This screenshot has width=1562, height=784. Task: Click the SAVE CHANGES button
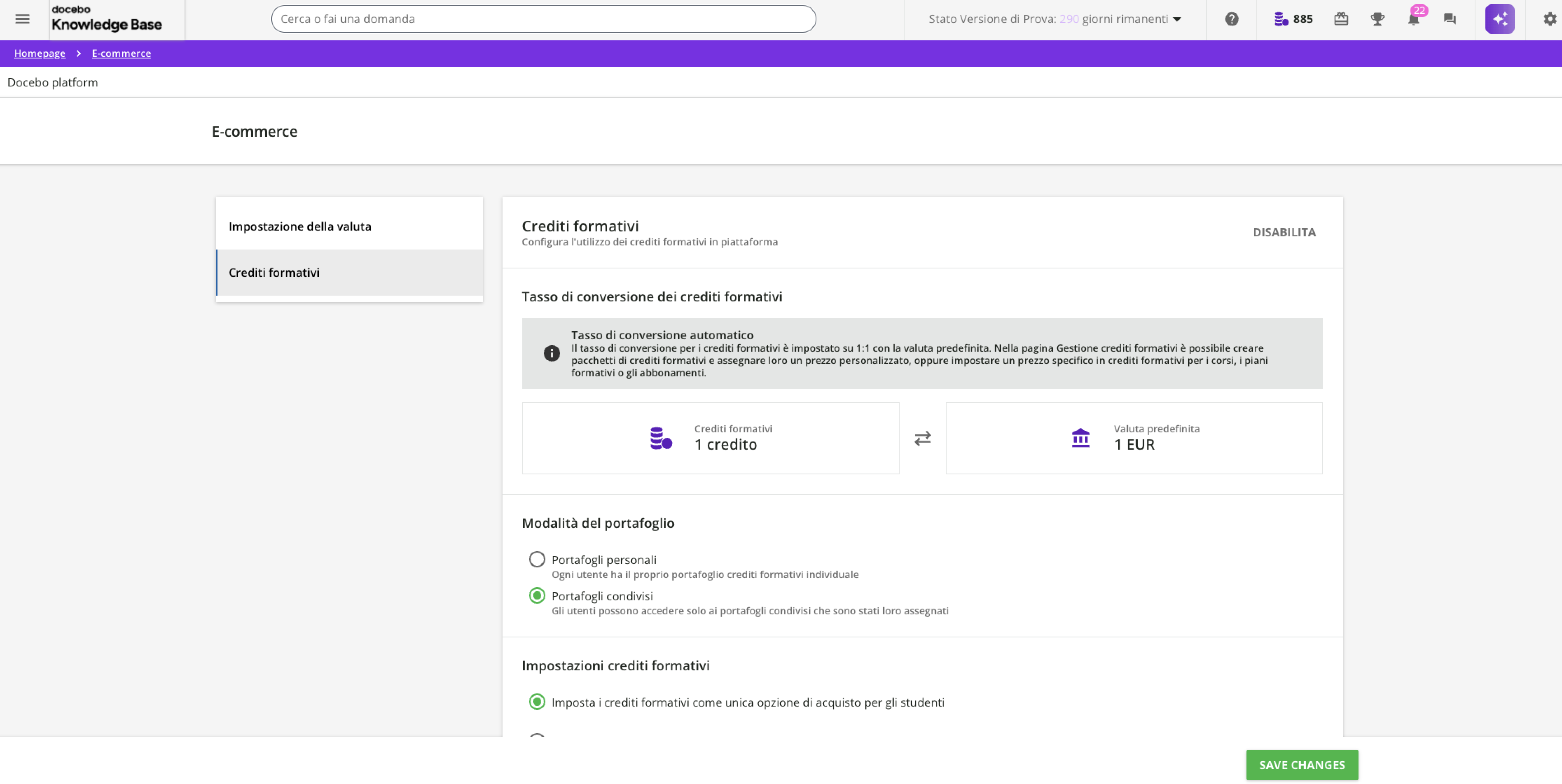click(1302, 765)
